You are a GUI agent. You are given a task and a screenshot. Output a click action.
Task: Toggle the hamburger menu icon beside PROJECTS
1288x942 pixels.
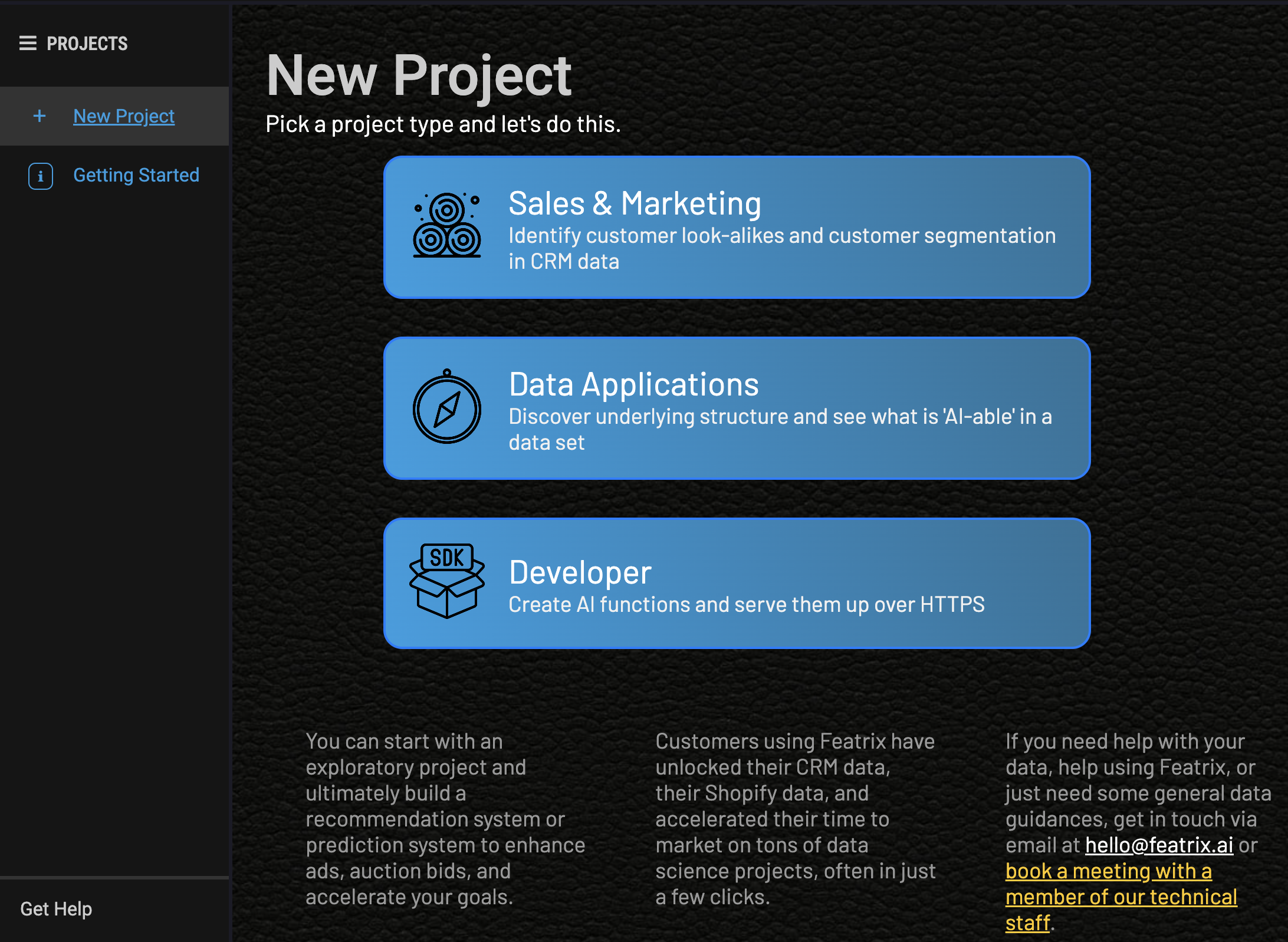click(x=28, y=43)
